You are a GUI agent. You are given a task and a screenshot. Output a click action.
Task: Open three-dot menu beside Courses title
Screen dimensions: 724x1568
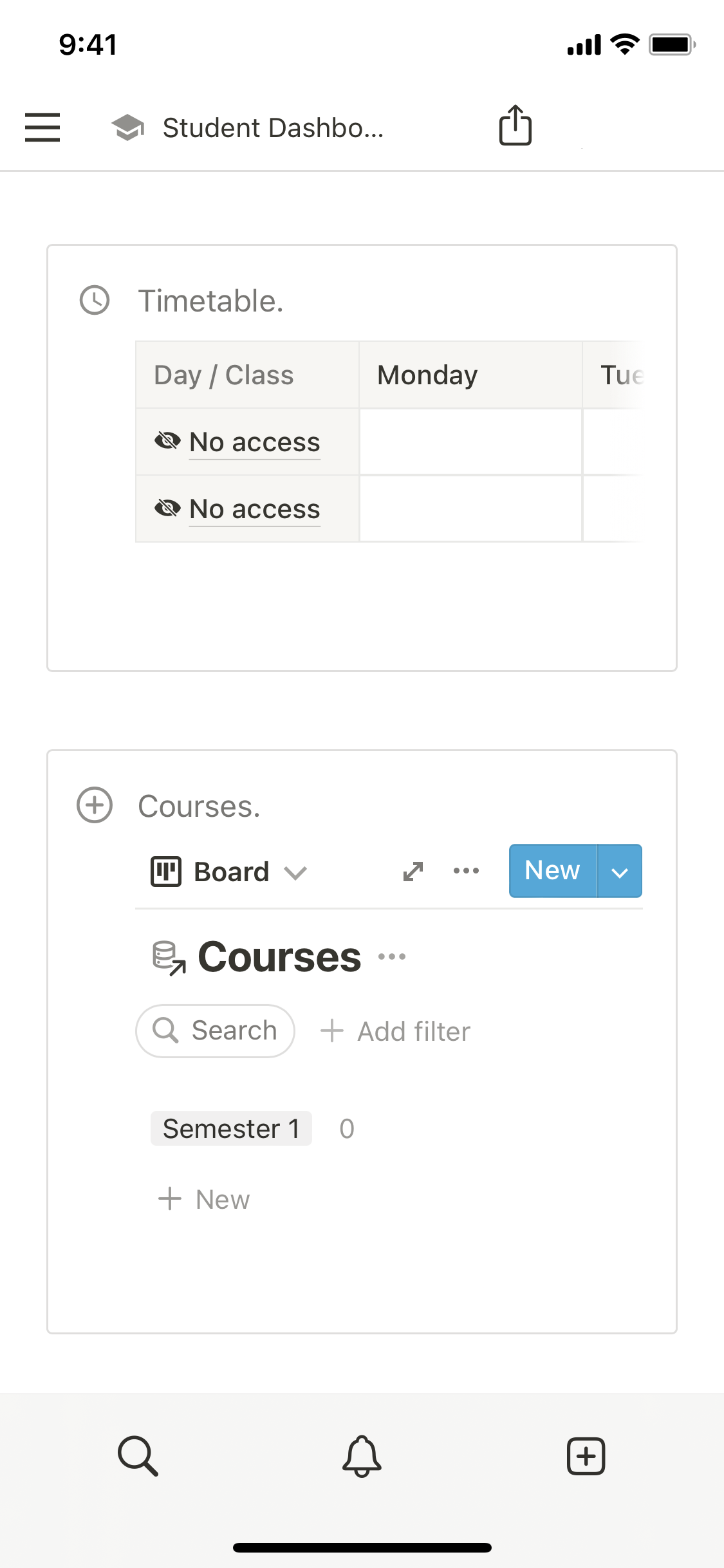[392, 957]
